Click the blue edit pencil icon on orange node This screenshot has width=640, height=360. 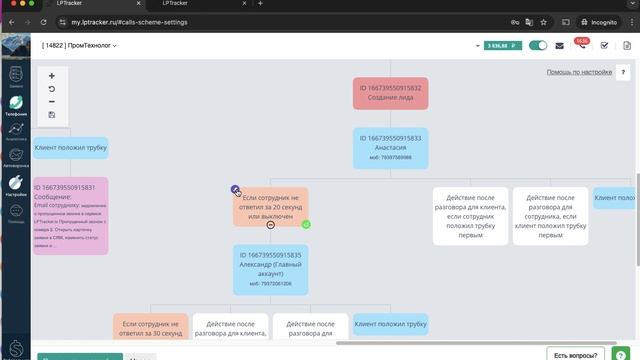pos(235,189)
